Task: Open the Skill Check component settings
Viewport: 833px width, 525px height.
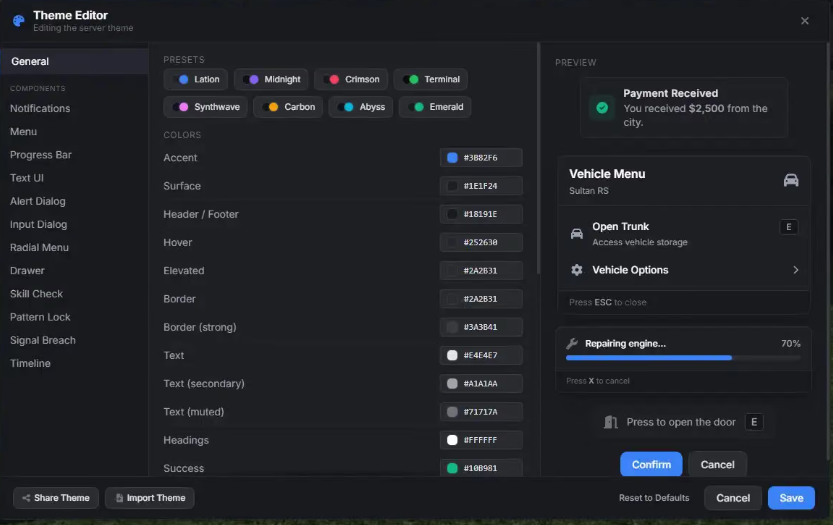Action: [36, 294]
